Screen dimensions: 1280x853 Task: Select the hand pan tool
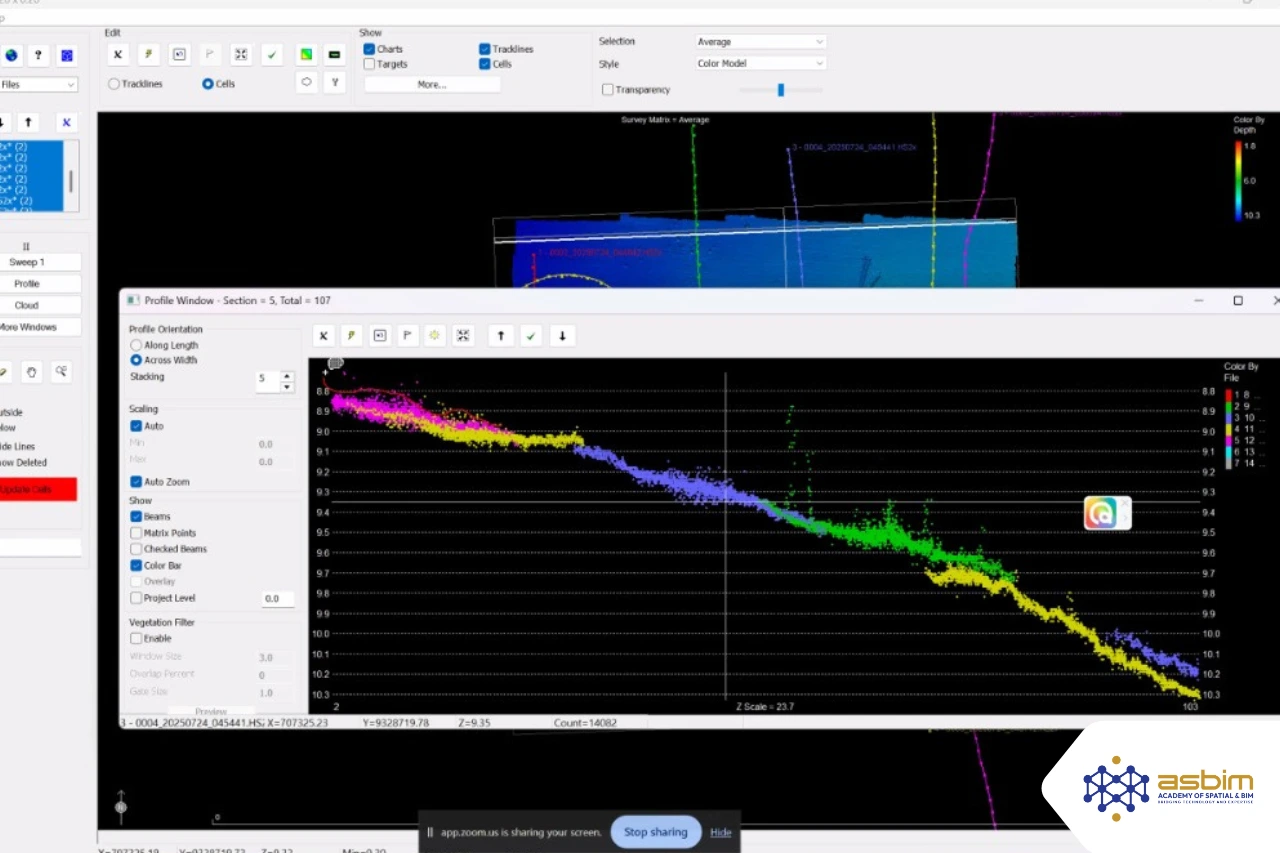[x=32, y=372]
